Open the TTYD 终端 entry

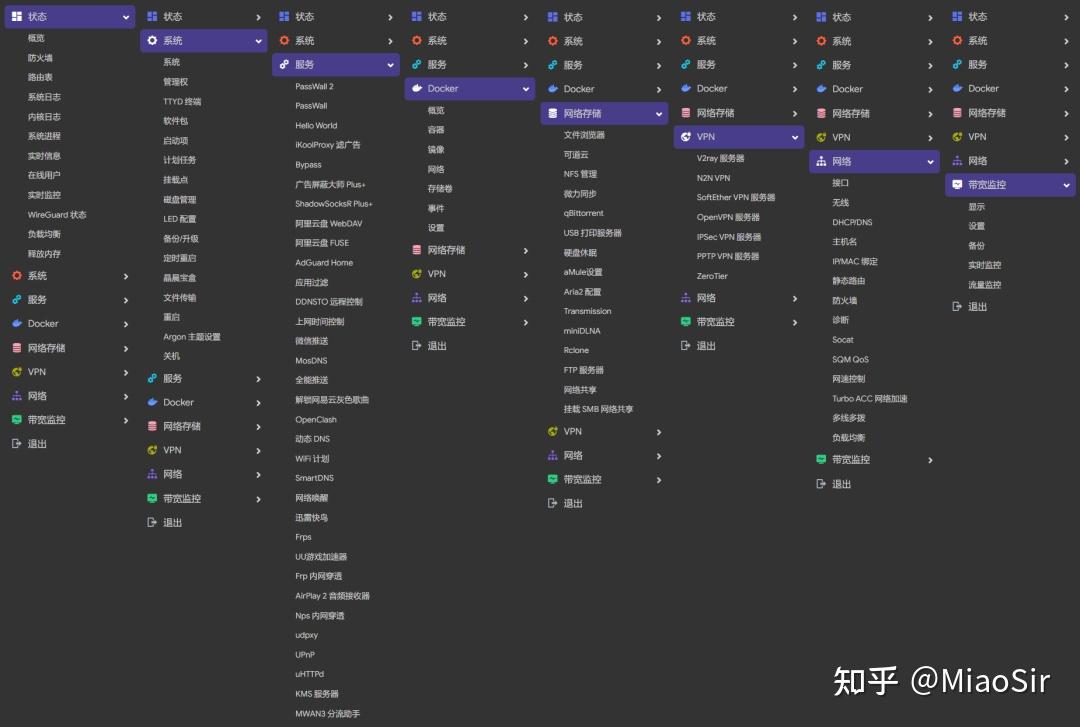[x=182, y=101]
